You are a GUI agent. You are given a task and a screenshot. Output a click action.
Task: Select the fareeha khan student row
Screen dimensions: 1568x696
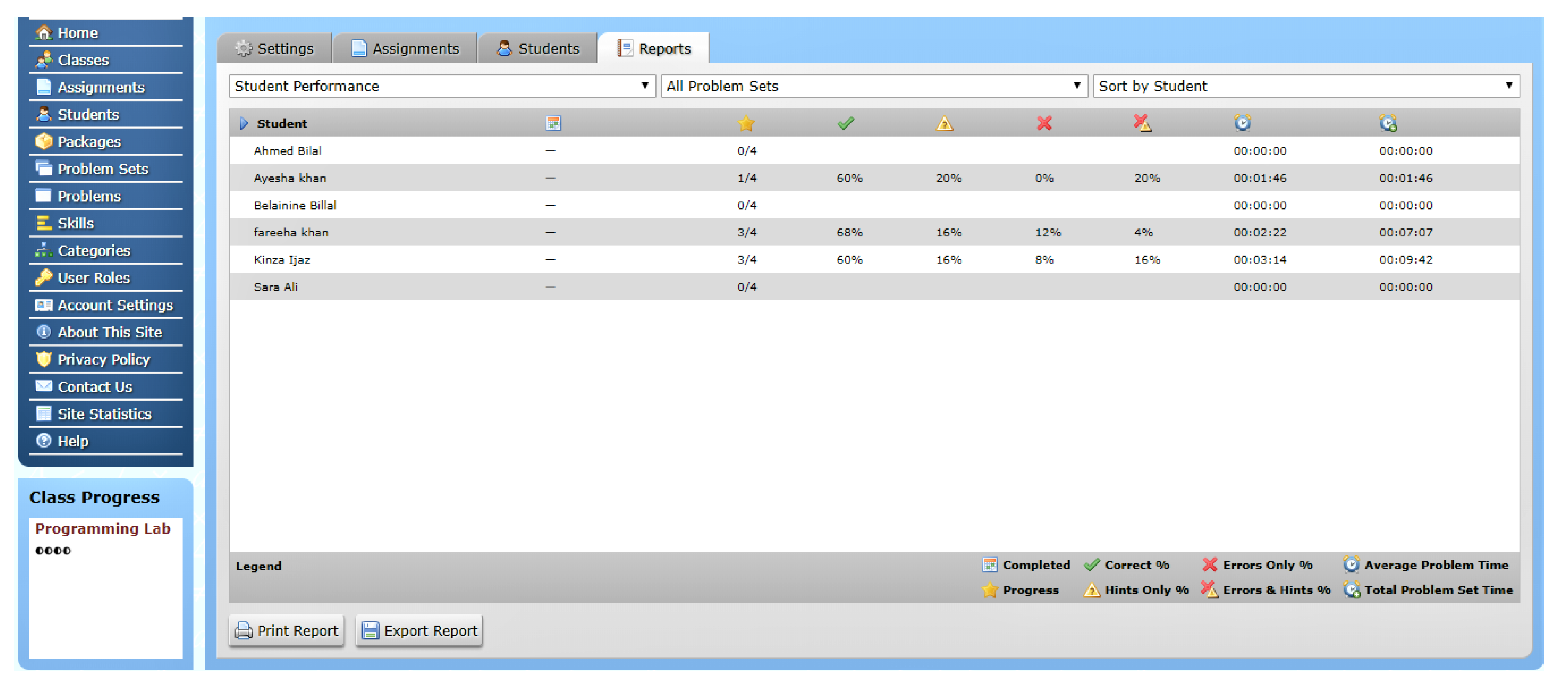[291, 233]
